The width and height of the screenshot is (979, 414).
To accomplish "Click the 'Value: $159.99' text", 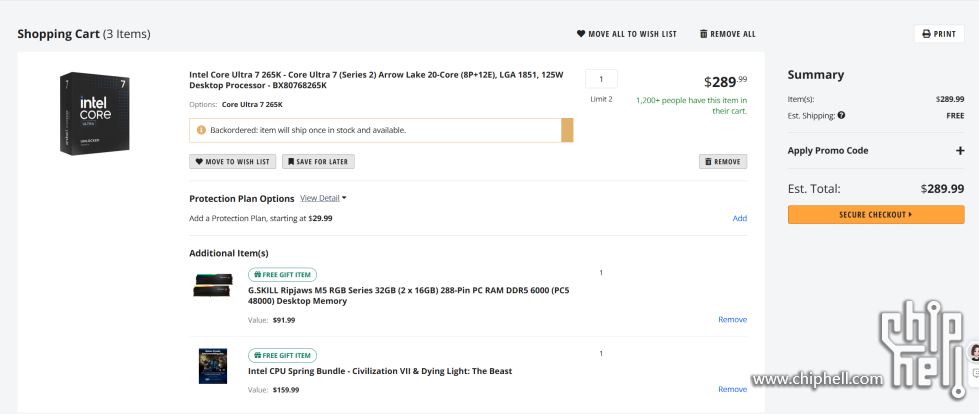I will [273, 390].
